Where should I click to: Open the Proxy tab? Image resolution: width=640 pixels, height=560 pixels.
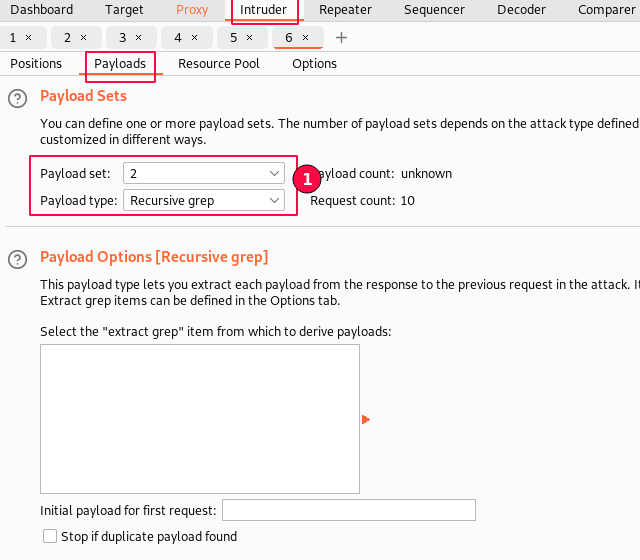192,10
